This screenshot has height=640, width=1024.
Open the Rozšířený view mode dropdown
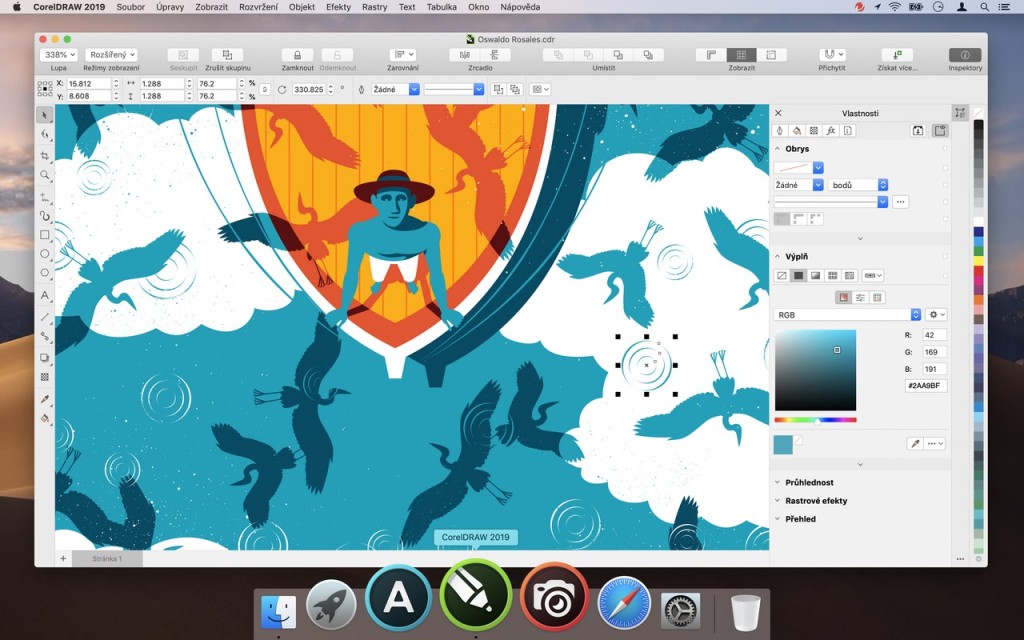click(x=112, y=55)
